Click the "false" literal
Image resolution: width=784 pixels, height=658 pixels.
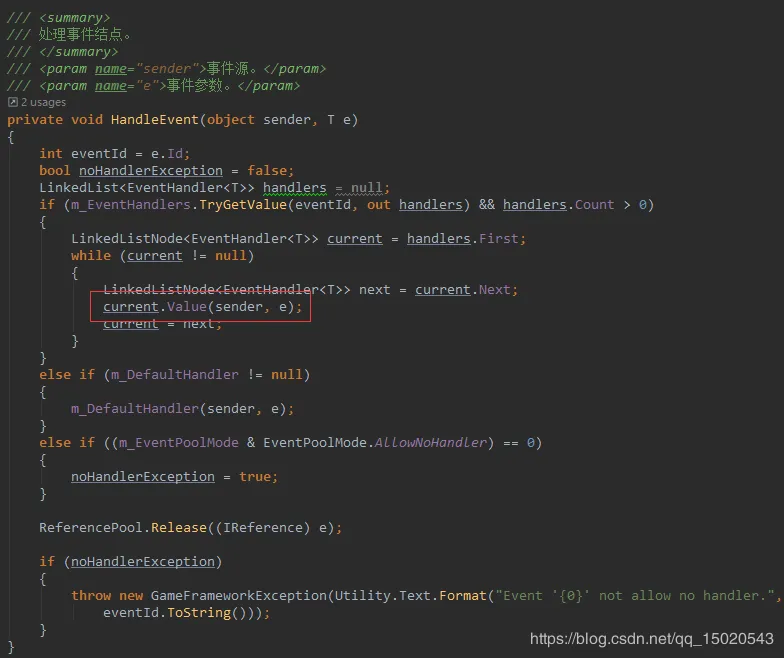pyautogui.click(x=267, y=170)
